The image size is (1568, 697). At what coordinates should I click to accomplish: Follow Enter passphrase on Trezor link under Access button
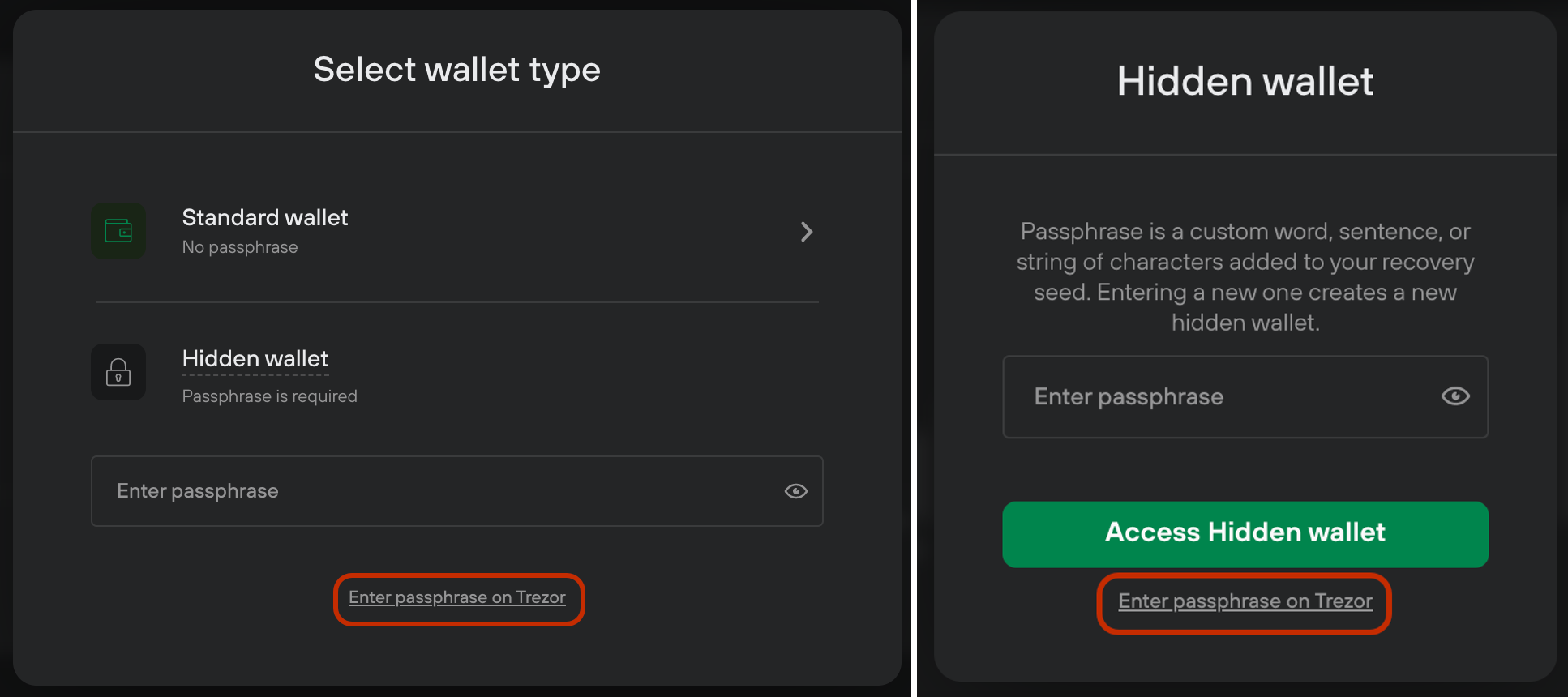(1245, 601)
